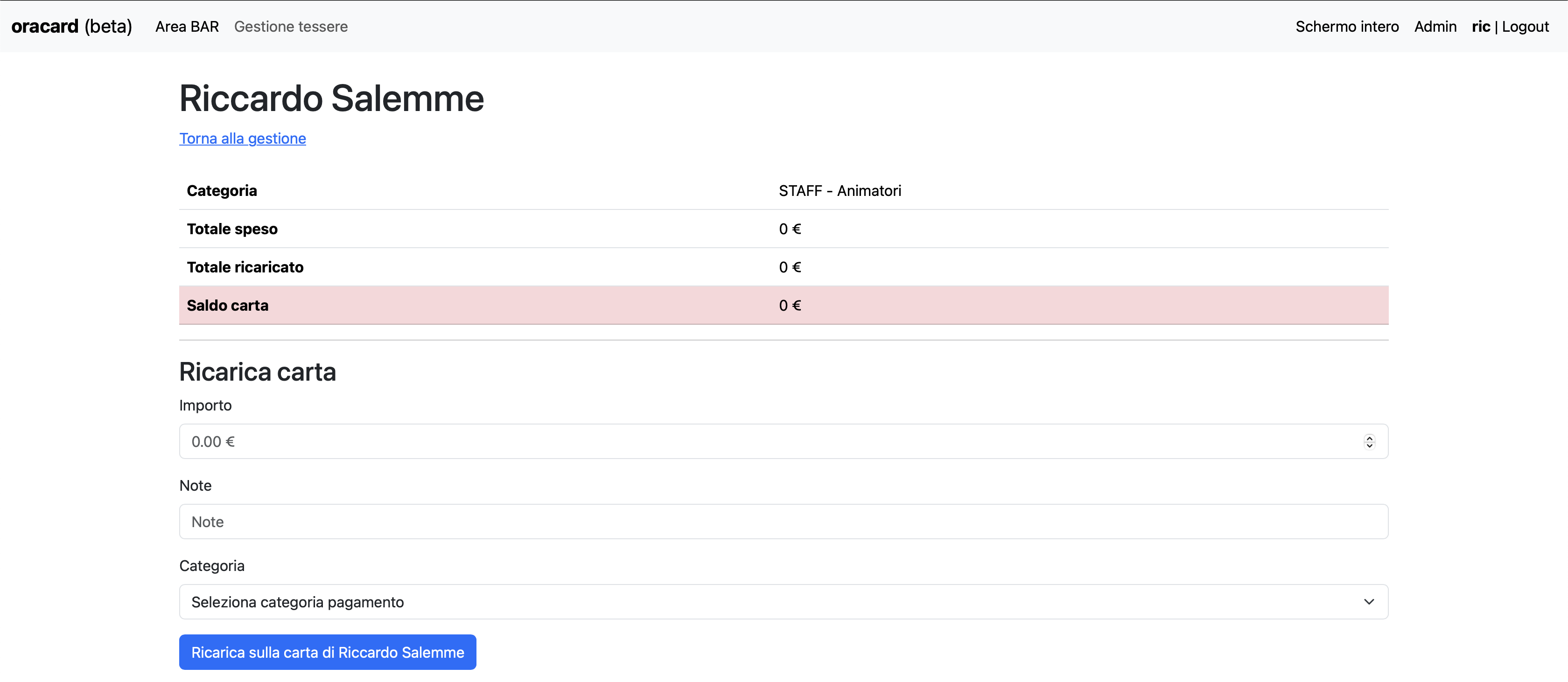Click the Ricarica sulla carta di Riccardo Salemme button
The height and width of the screenshot is (682, 1568).
(328, 652)
